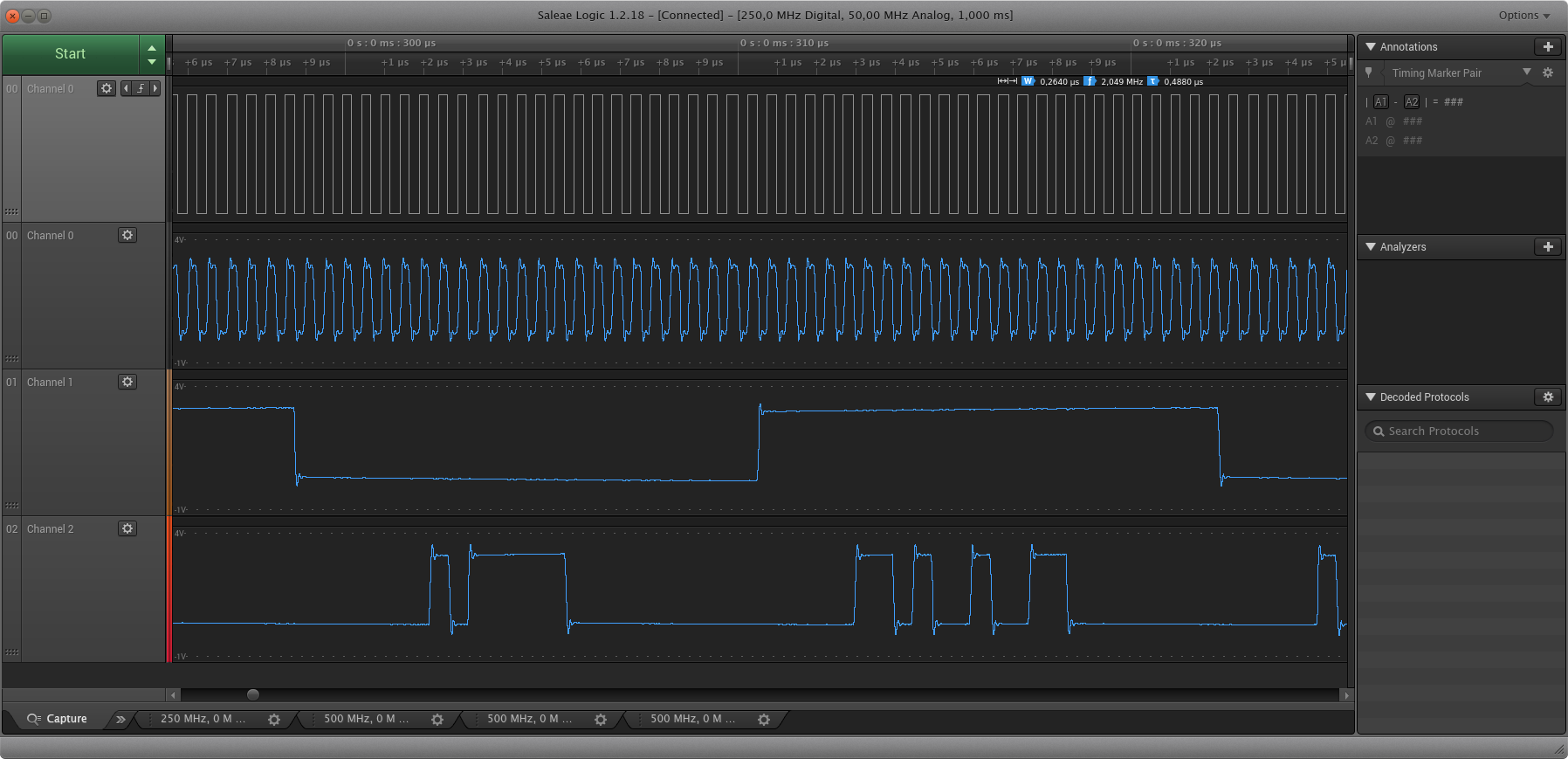
Task: Click the 320 µs timeline marker label
Action: [1177, 43]
